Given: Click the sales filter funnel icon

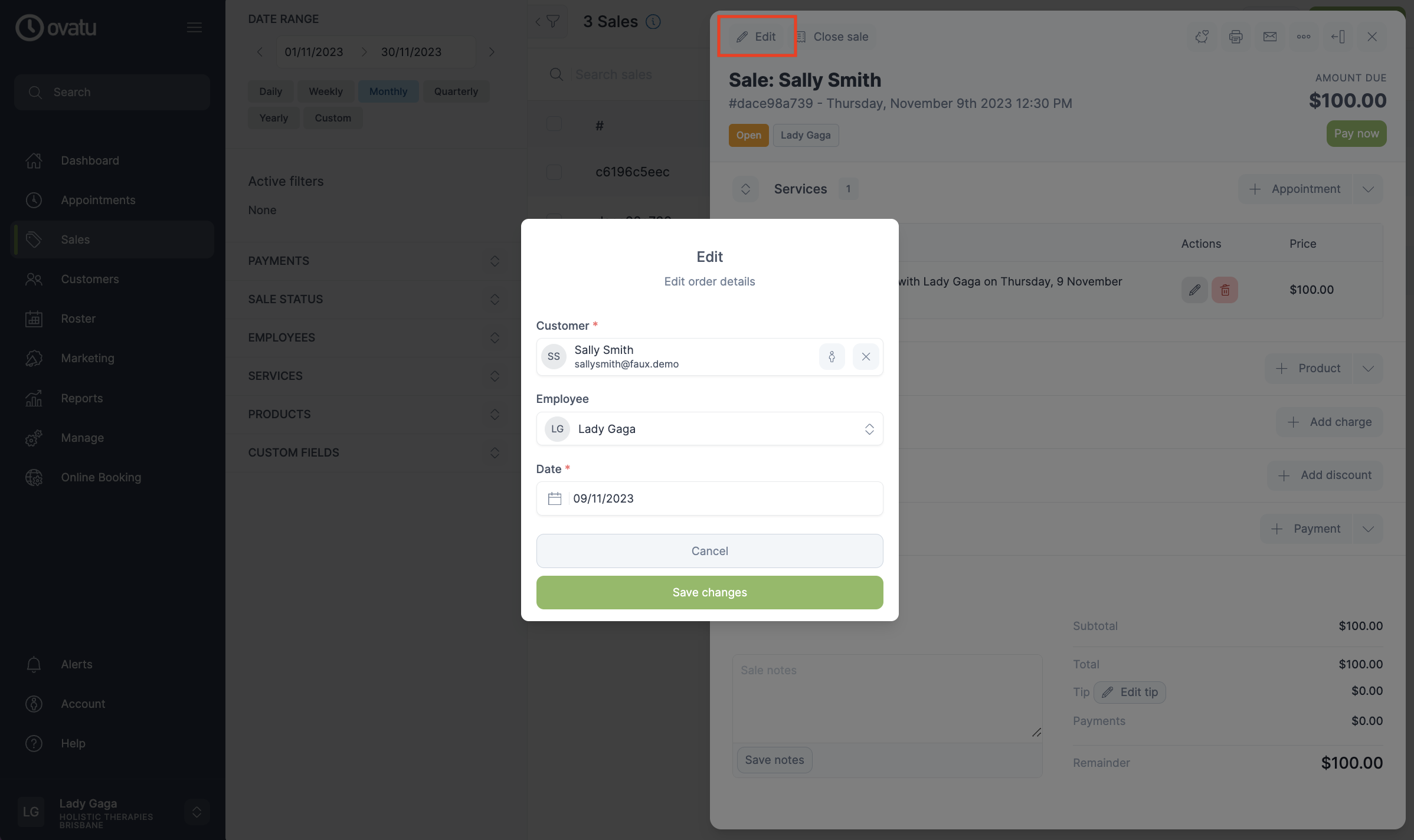Looking at the screenshot, I should [553, 22].
